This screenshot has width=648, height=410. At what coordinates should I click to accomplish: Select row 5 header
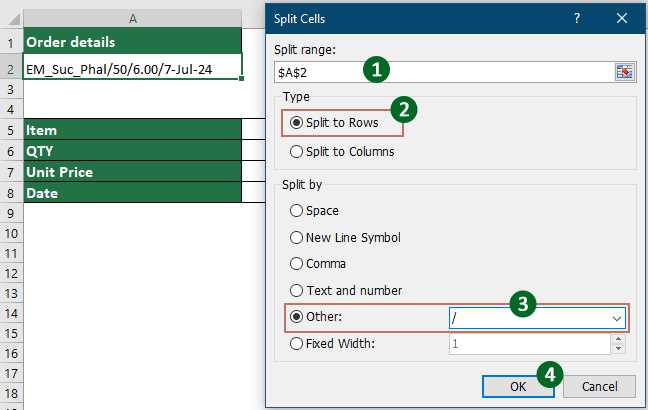pyautogui.click(x=12, y=130)
